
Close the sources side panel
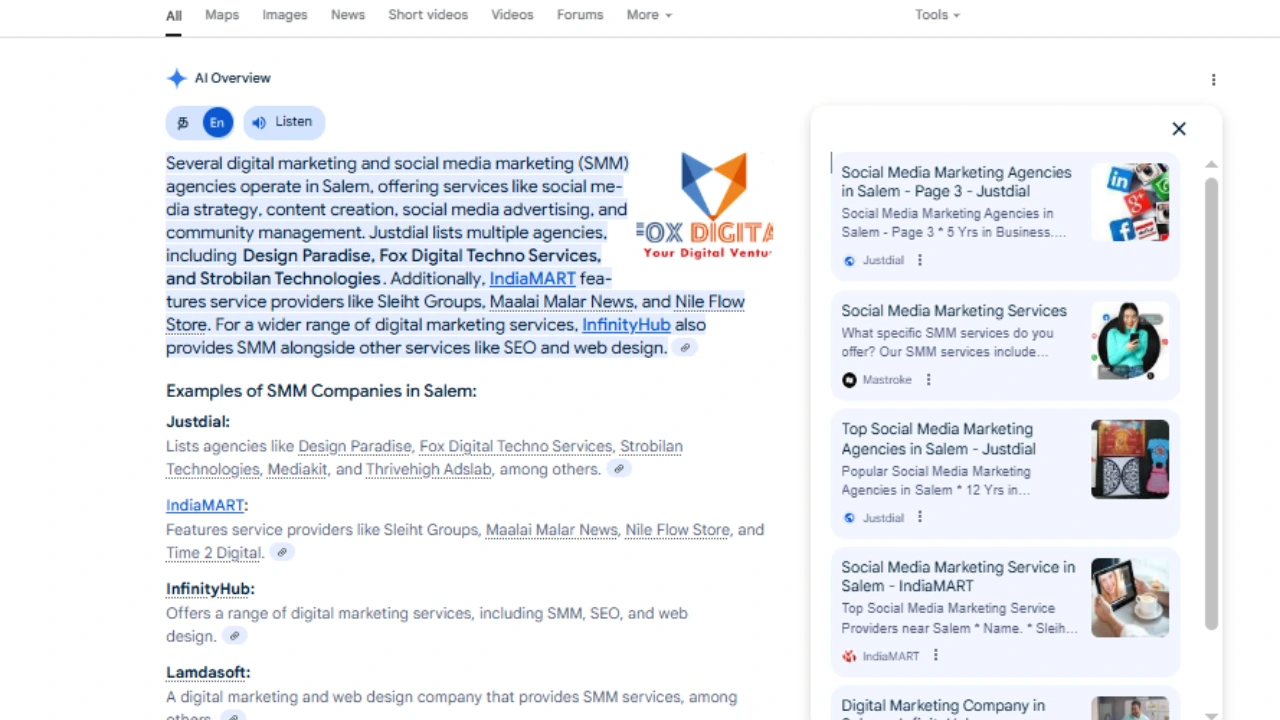pyautogui.click(x=1179, y=128)
